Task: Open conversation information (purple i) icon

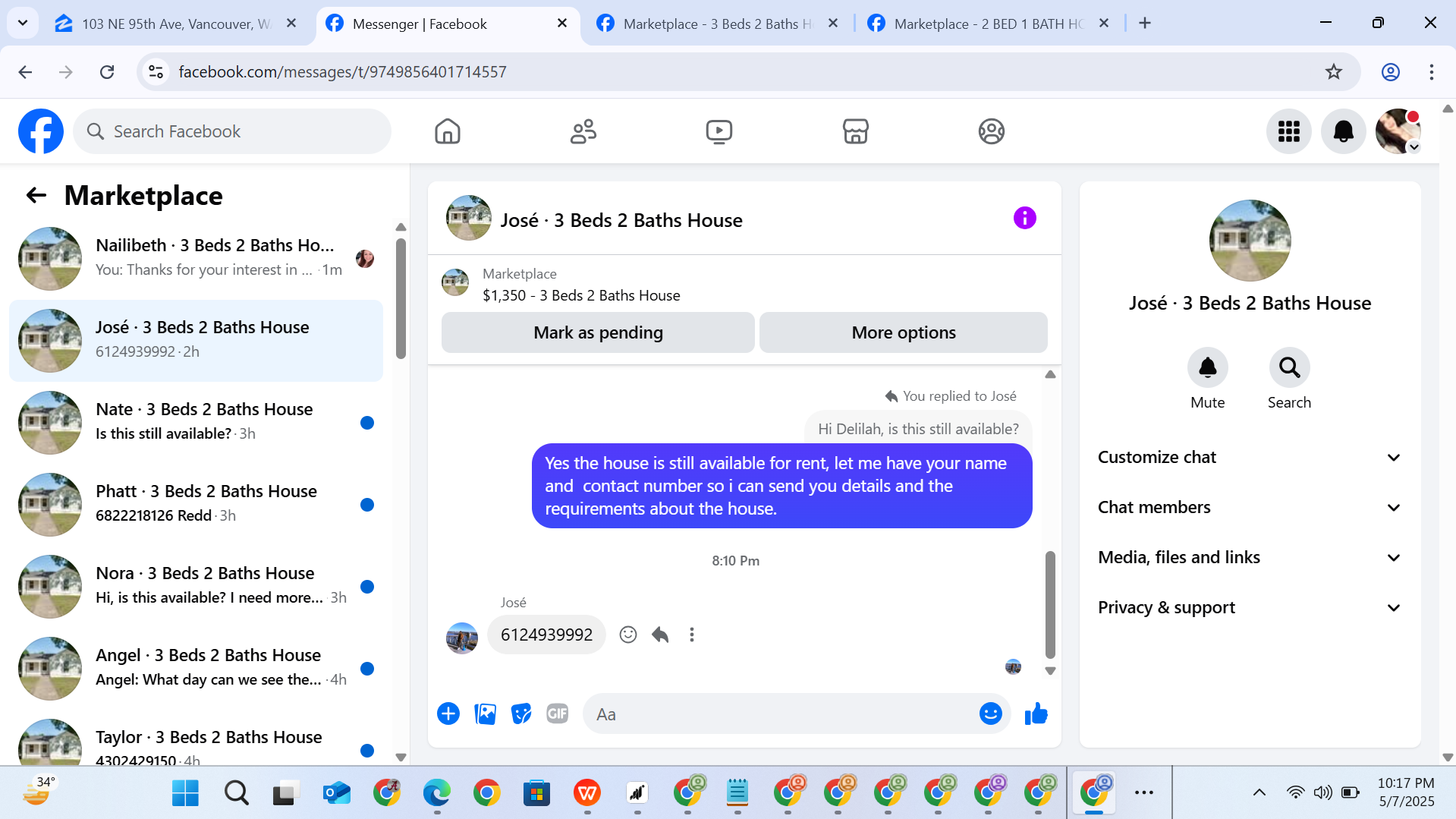Action: click(x=1024, y=219)
